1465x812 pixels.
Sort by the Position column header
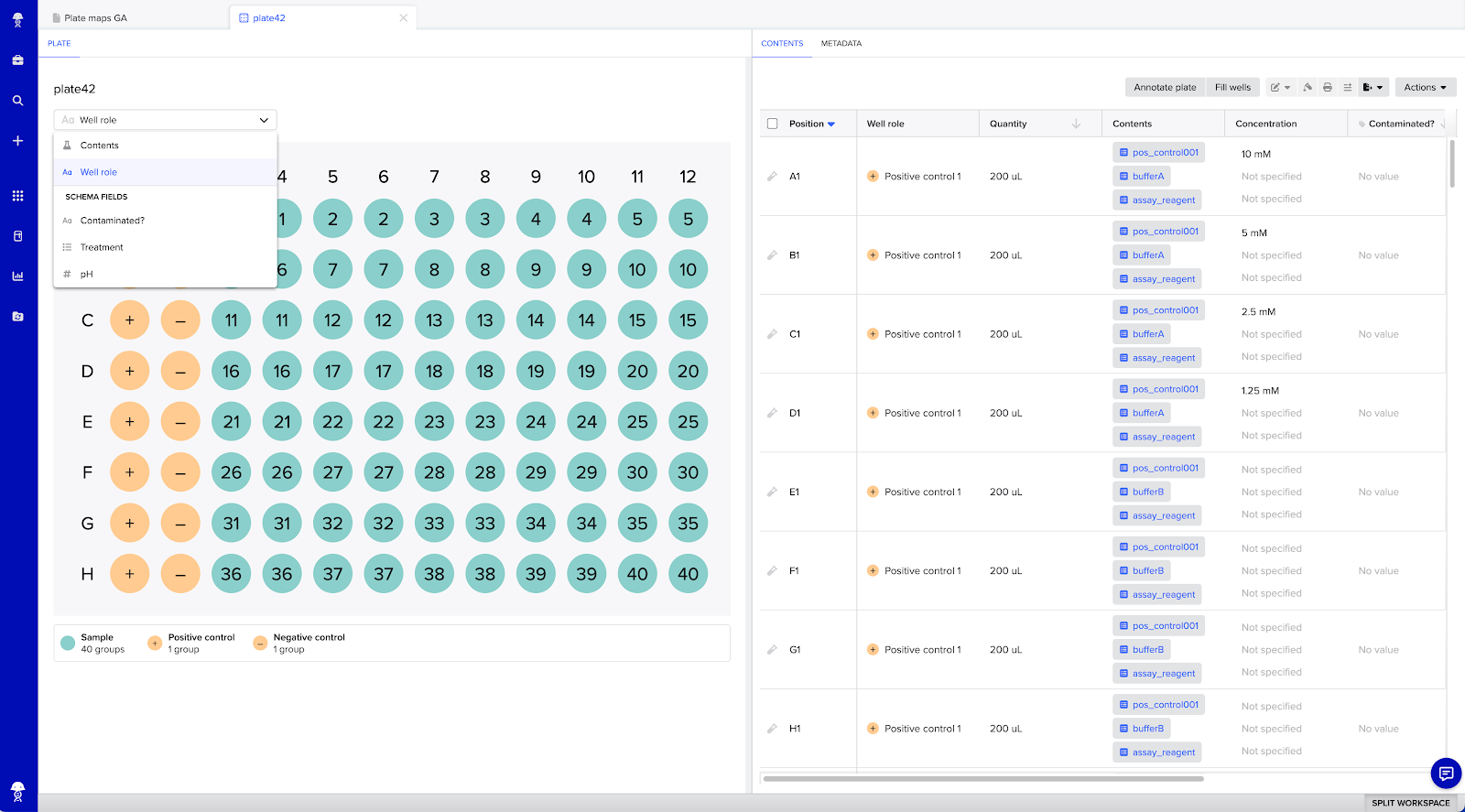click(812, 124)
